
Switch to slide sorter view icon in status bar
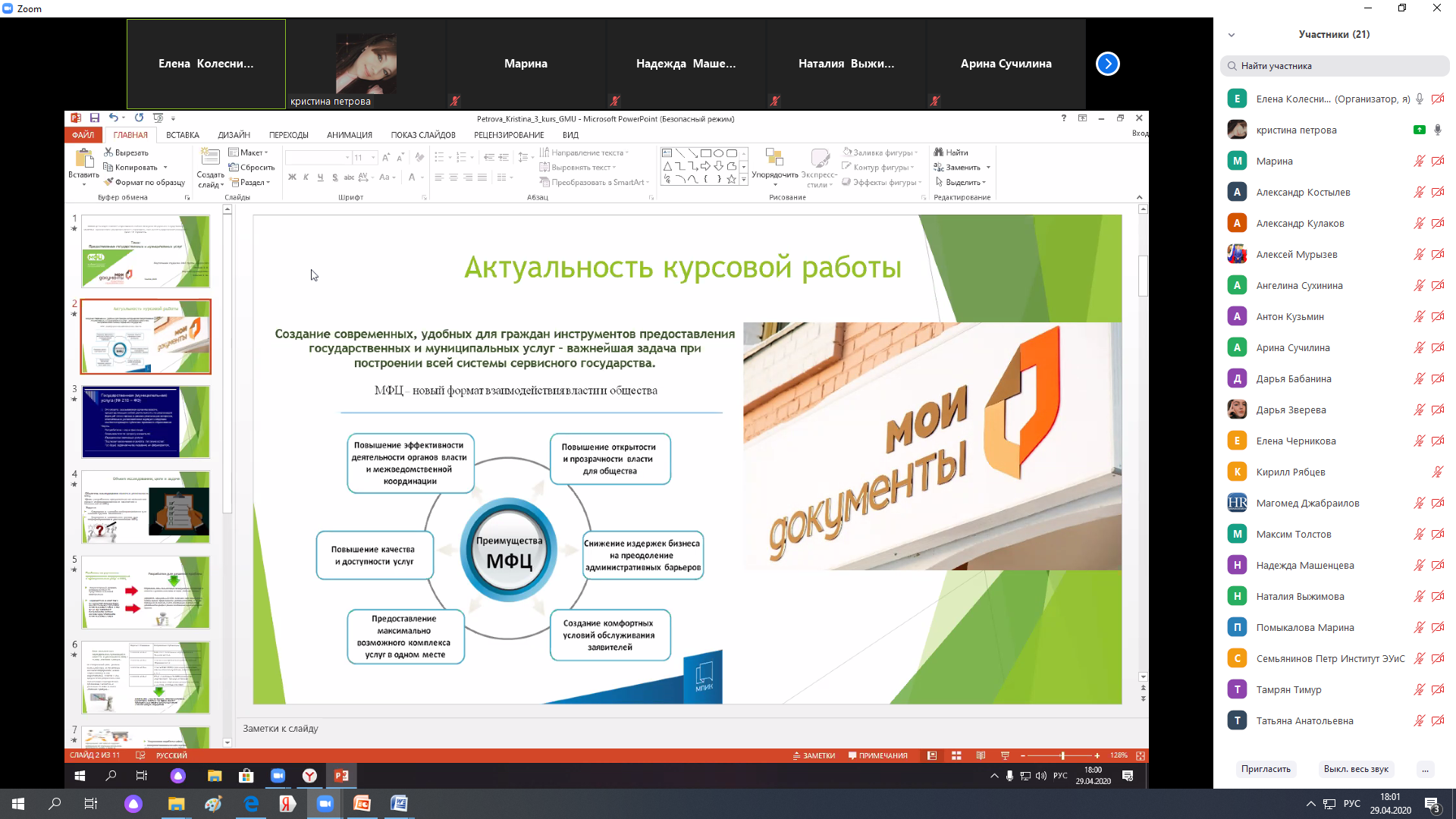[x=956, y=756]
